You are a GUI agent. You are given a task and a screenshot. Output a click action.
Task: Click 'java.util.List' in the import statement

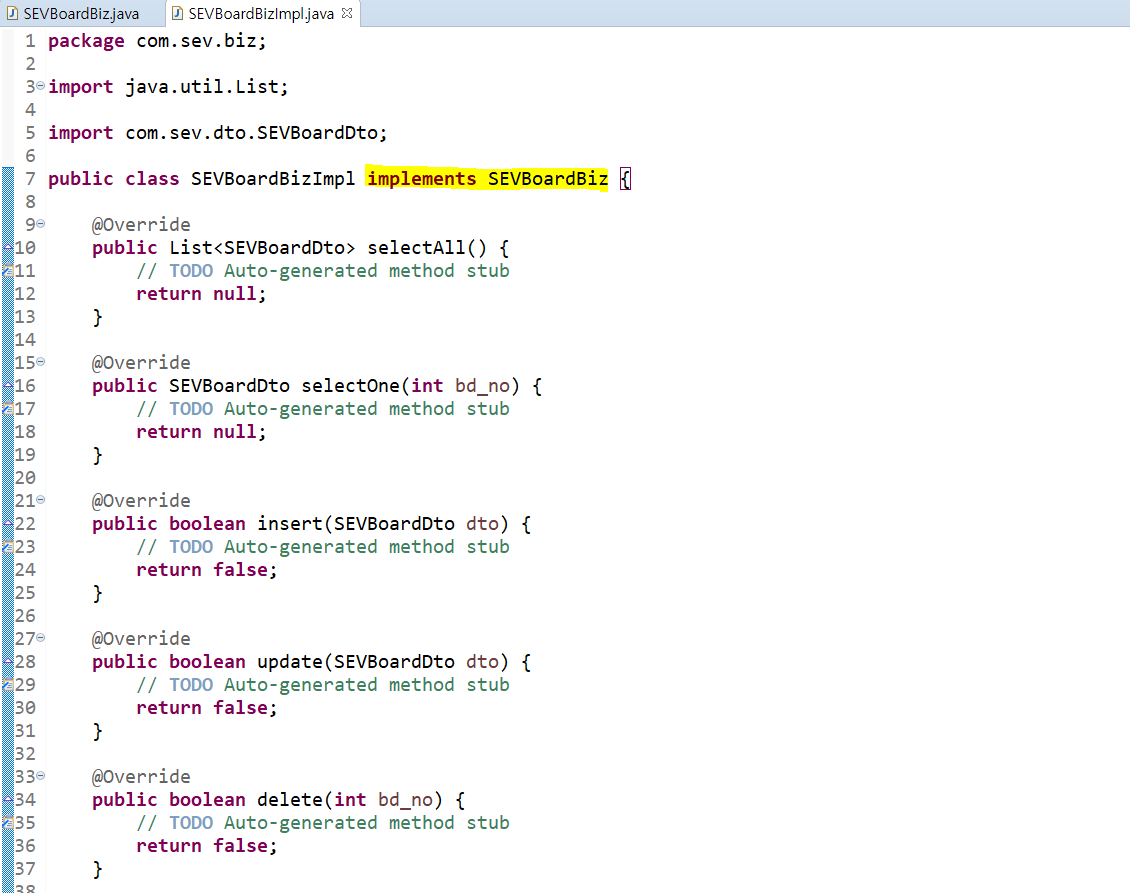(x=202, y=86)
